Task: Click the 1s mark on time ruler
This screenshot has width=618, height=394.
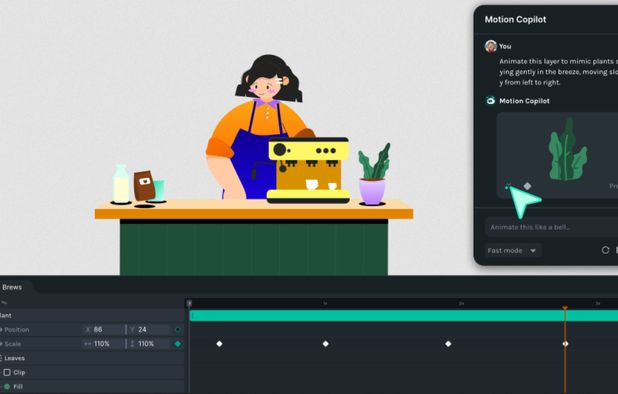Action: 325,303
